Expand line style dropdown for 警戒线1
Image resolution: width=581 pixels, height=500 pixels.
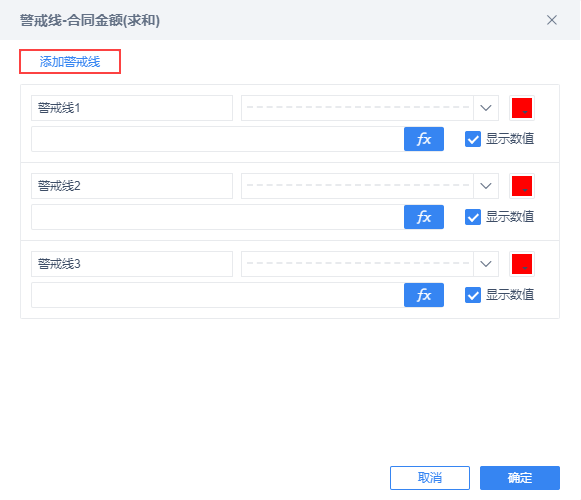click(x=486, y=108)
